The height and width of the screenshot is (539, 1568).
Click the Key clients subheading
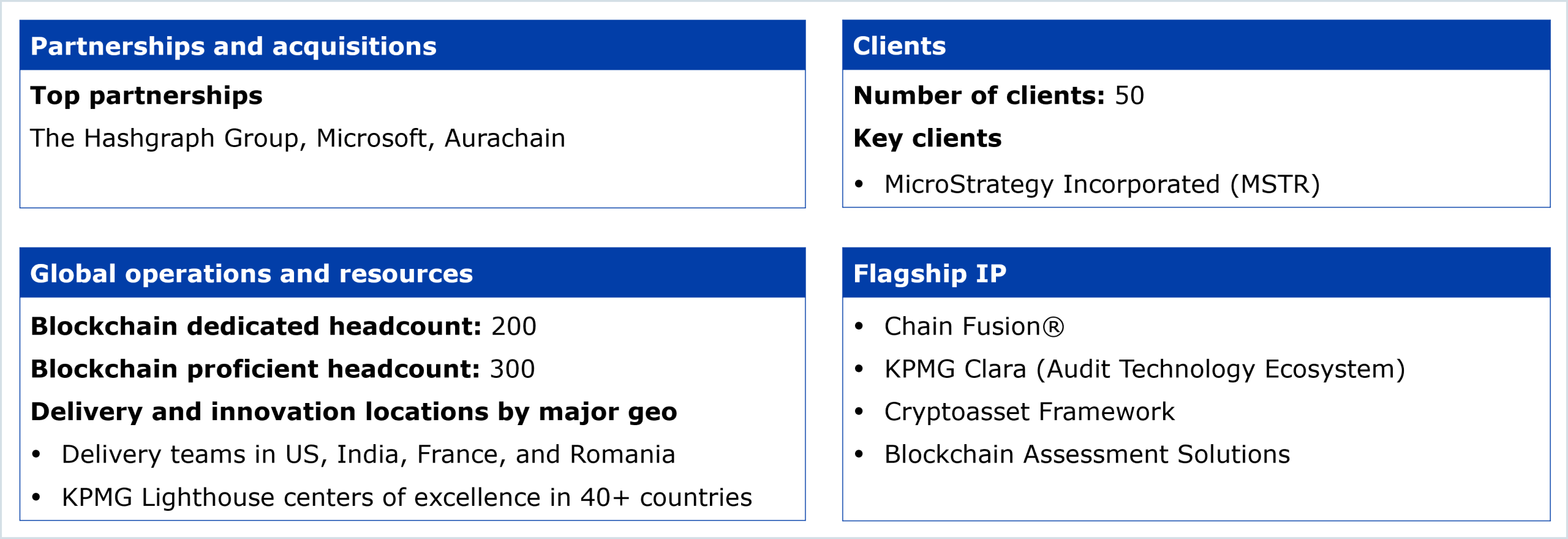[x=927, y=138]
